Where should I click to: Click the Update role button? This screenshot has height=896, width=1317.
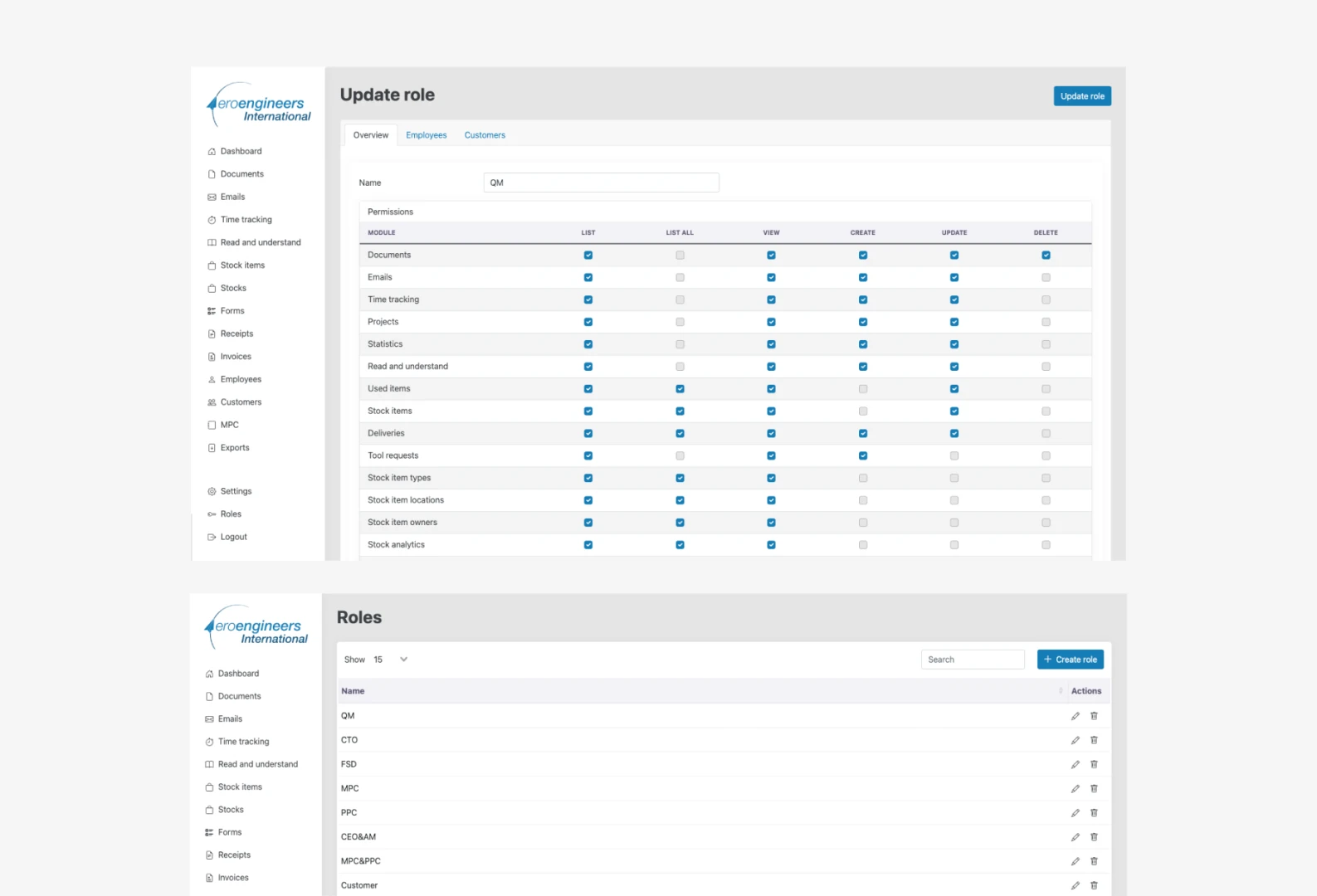(1082, 96)
